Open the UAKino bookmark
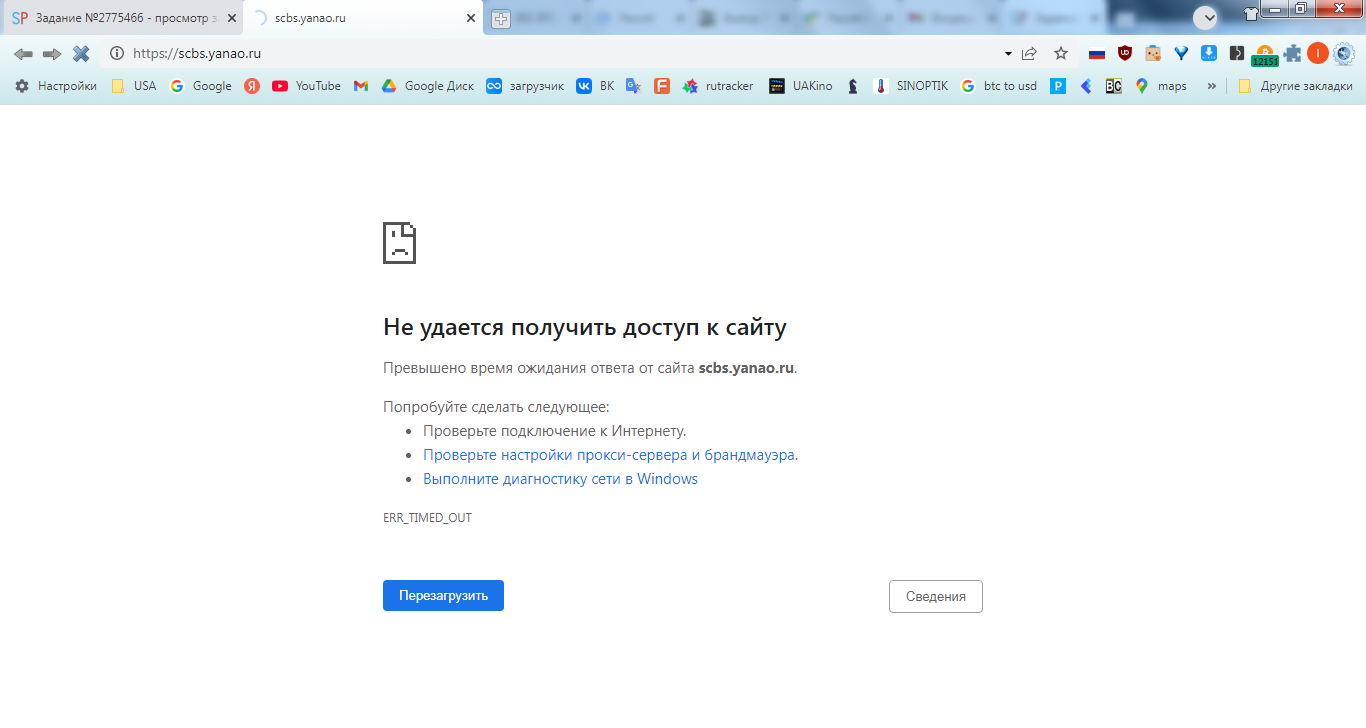The height and width of the screenshot is (728, 1366). coord(801,86)
